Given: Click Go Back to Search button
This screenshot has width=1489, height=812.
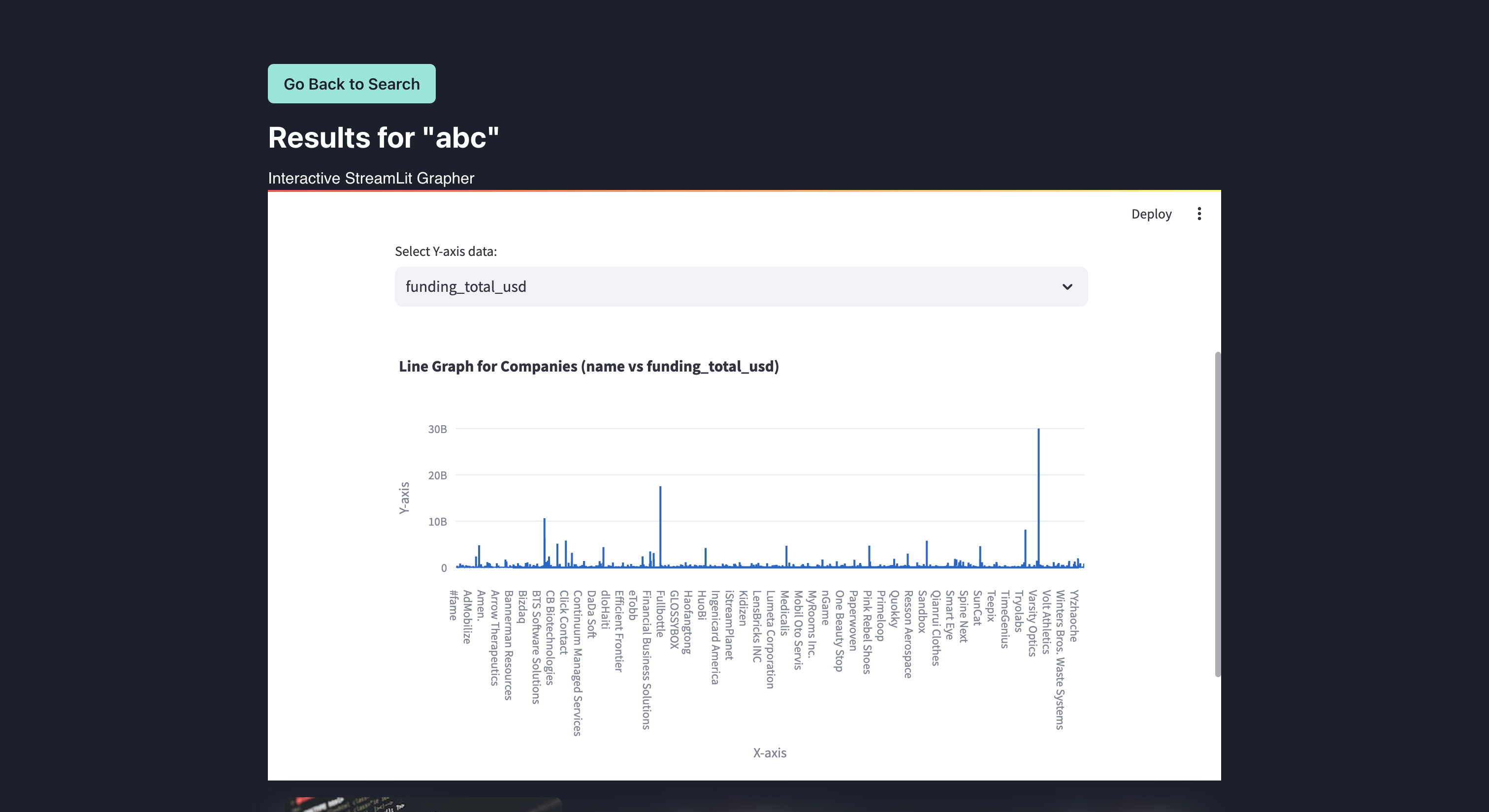Looking at the screenshot, I should coord(352,84).
